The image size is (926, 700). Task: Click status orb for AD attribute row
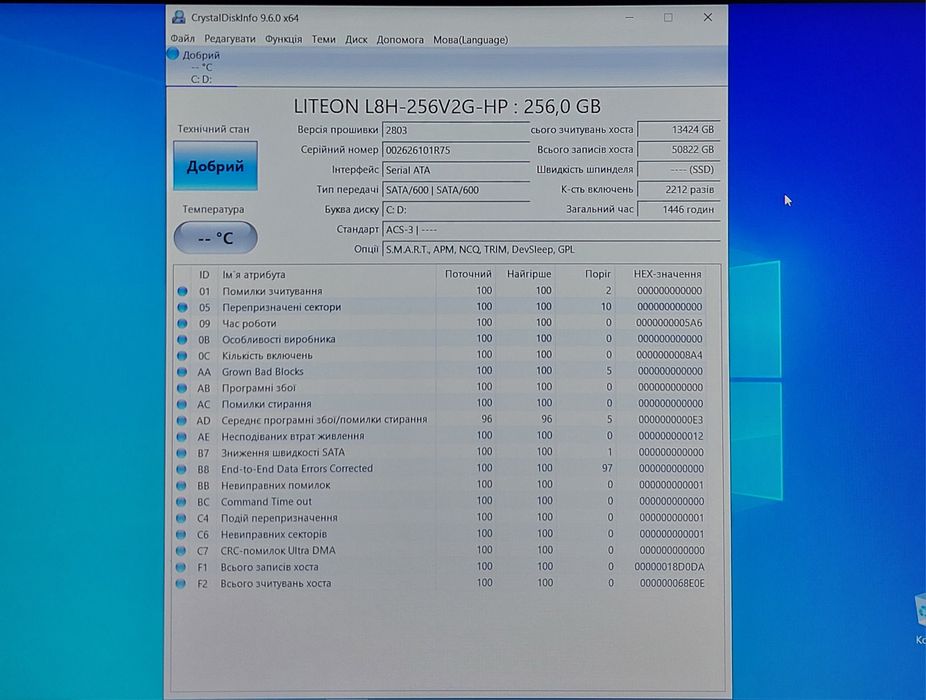click(182, 421)
